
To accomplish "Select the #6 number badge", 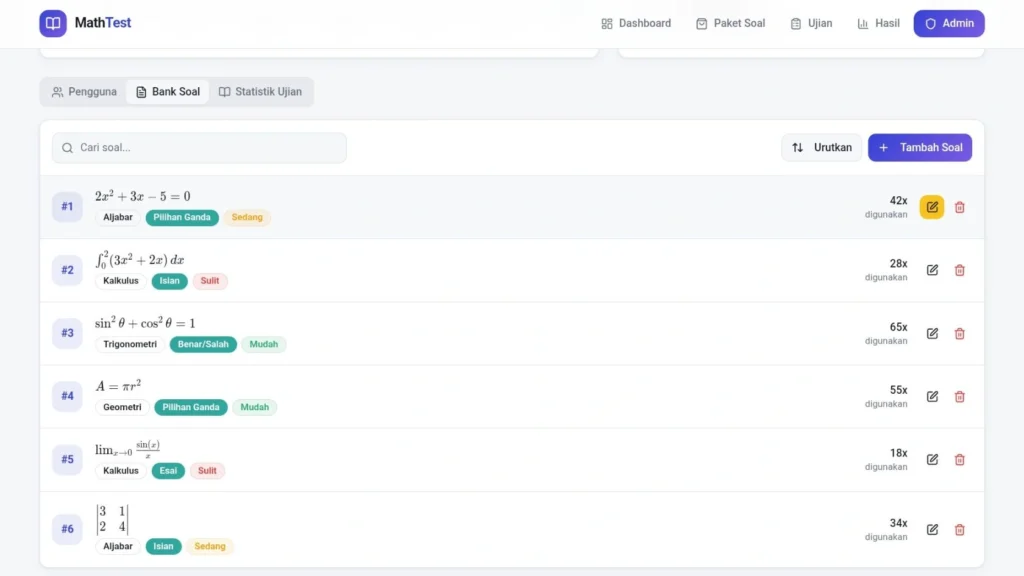I will pos(67,529).
